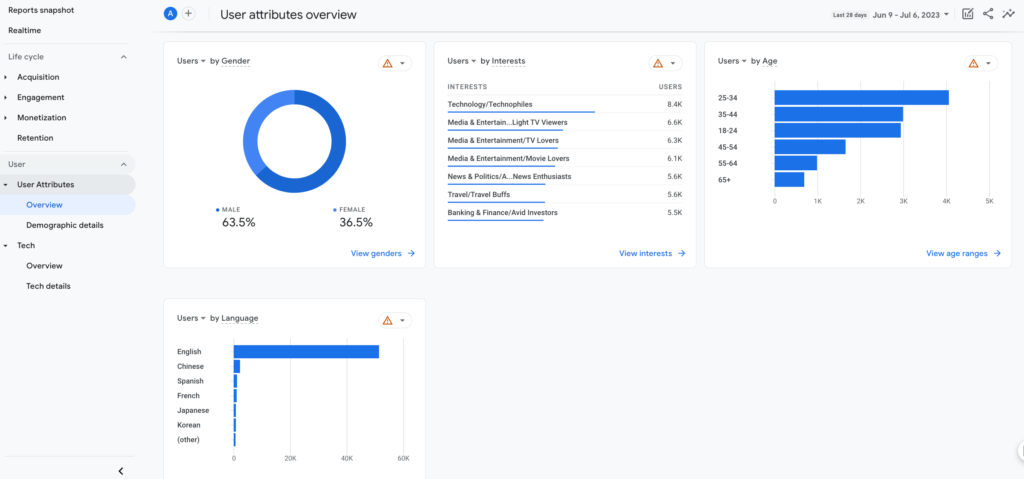1024x479 pixels.
Task: Open Tech details in the sidebar
Action: click(48, 286)
